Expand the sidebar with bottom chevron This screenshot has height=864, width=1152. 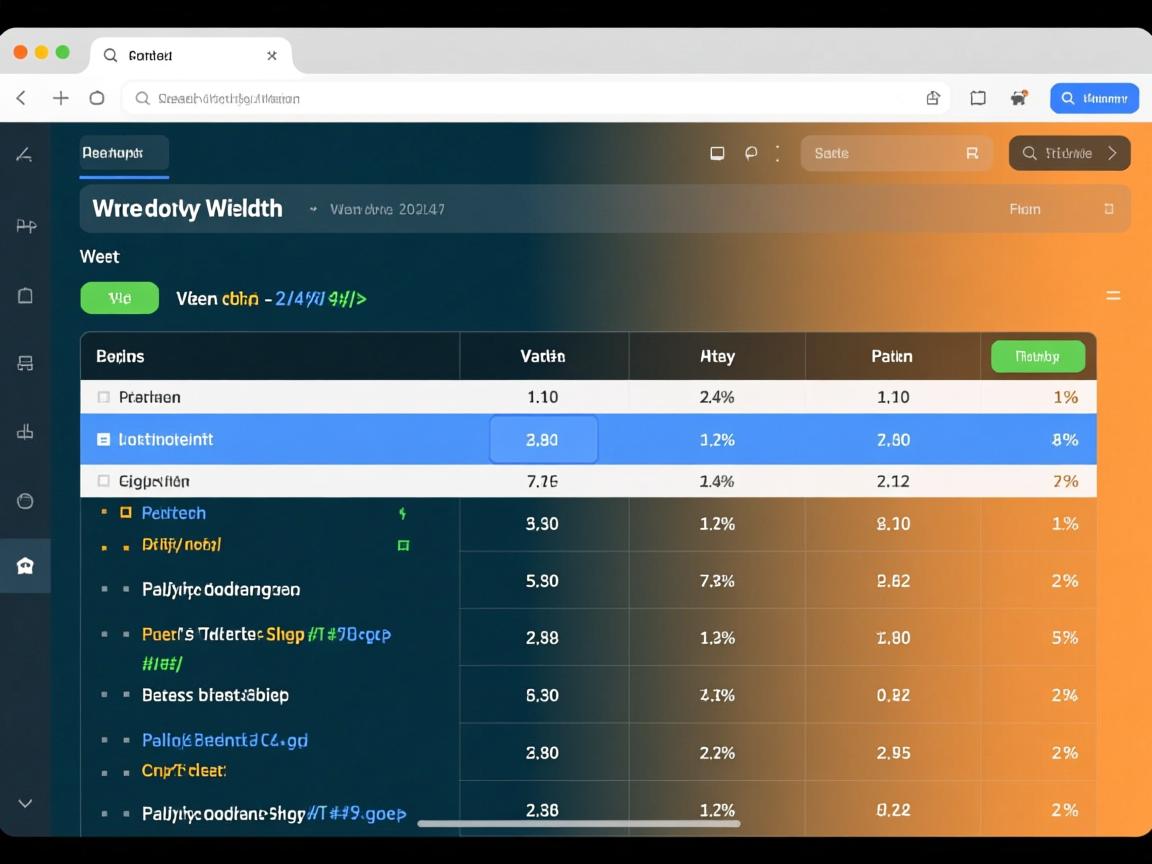pos(25,803)
